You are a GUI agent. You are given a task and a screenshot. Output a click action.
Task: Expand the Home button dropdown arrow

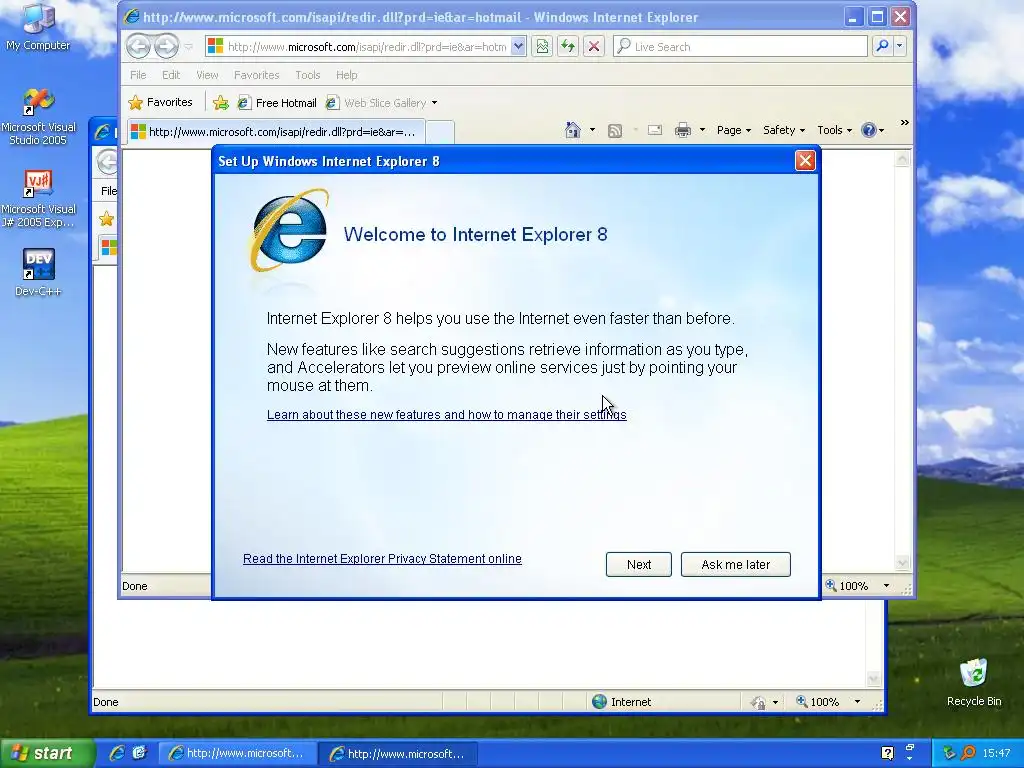pyautogui.click(x=592, y=130)
